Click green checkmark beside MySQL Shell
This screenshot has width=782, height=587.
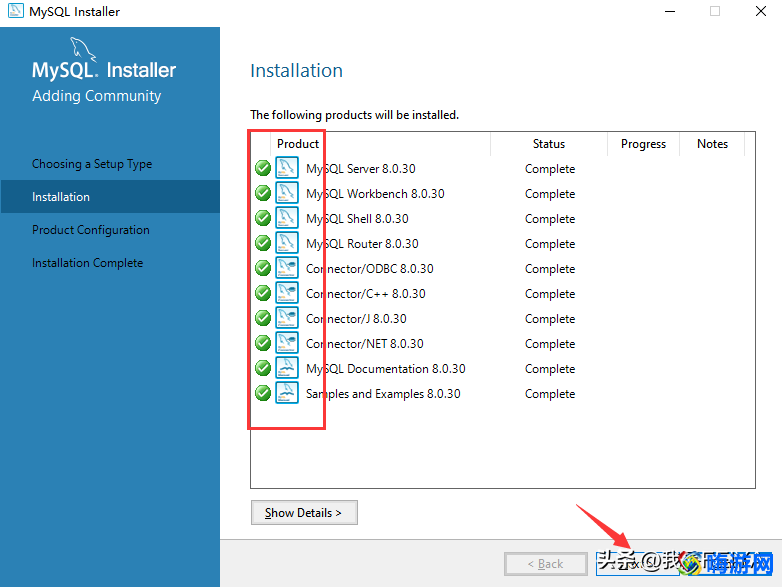(263, 218)
